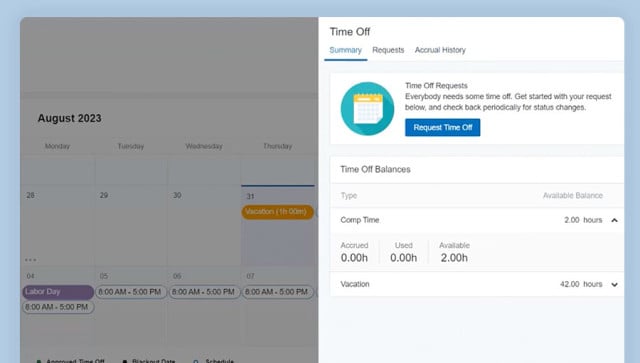
Task: Click the 8:00 AM - 5:00 PM shift on day 05
Action: (x=131, y=292)
